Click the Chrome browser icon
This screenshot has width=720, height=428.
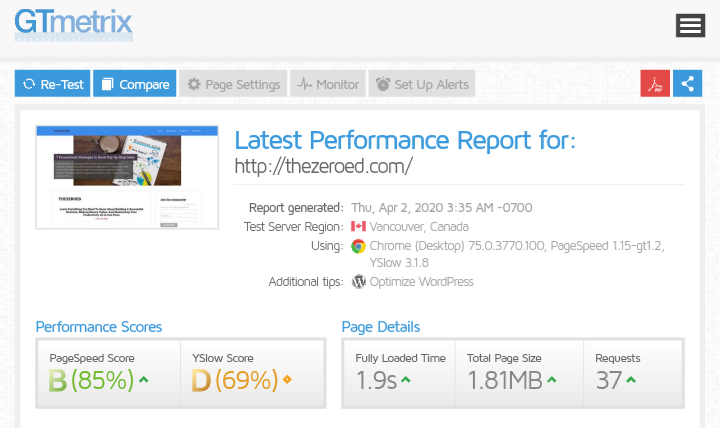tap(358, 246)
